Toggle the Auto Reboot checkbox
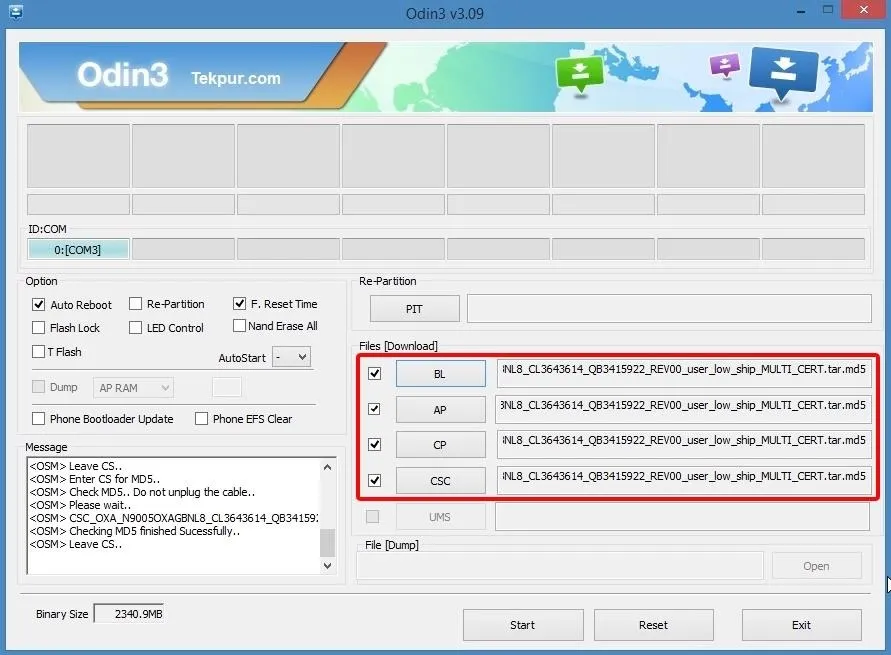891x655 pixels. coord(39,304)
